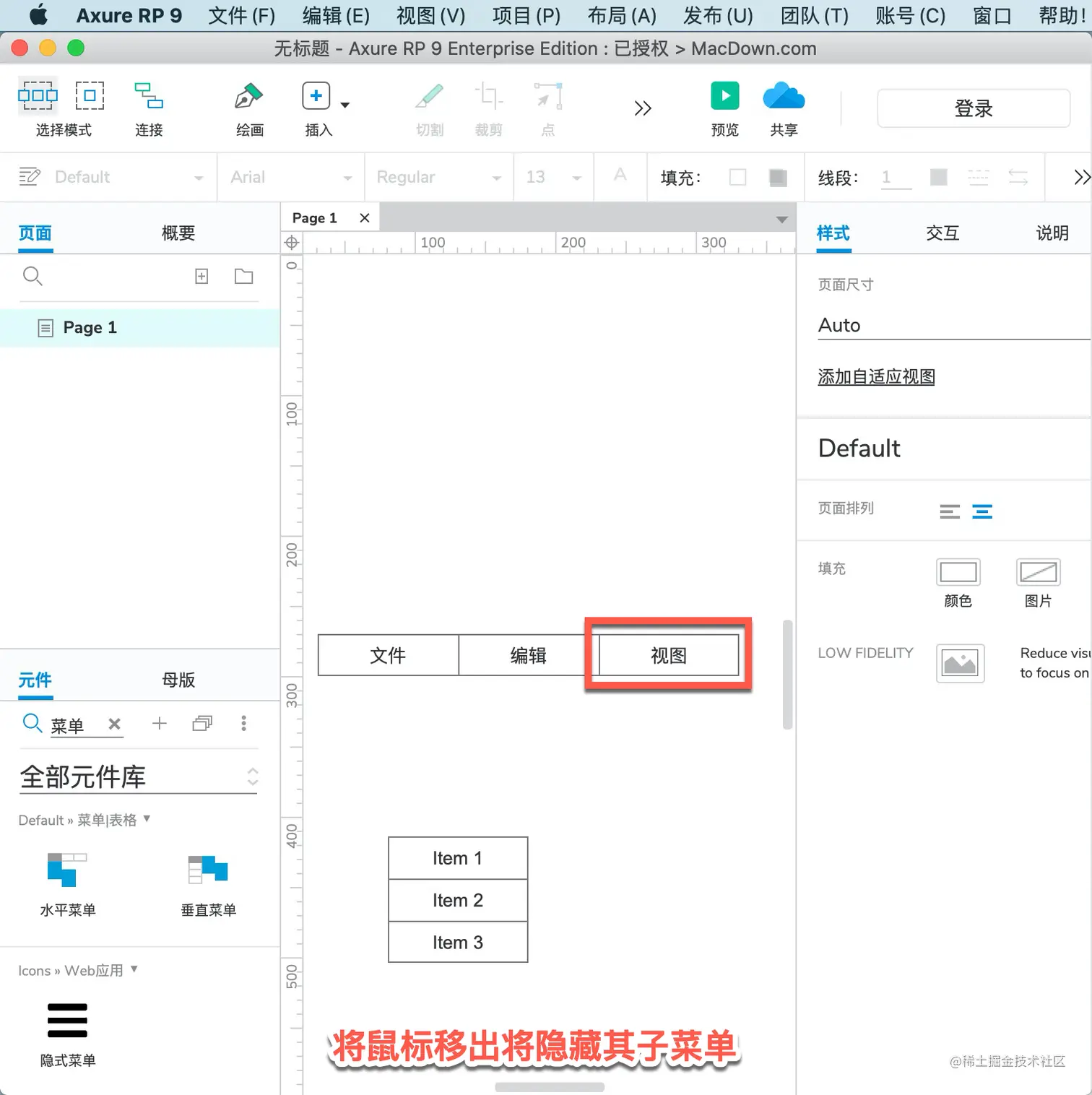Image resolution: width=1092 pixels, height=1095 pixels.
Task: Click the 裁剪 crop tool
Action: tap(488, 96)
